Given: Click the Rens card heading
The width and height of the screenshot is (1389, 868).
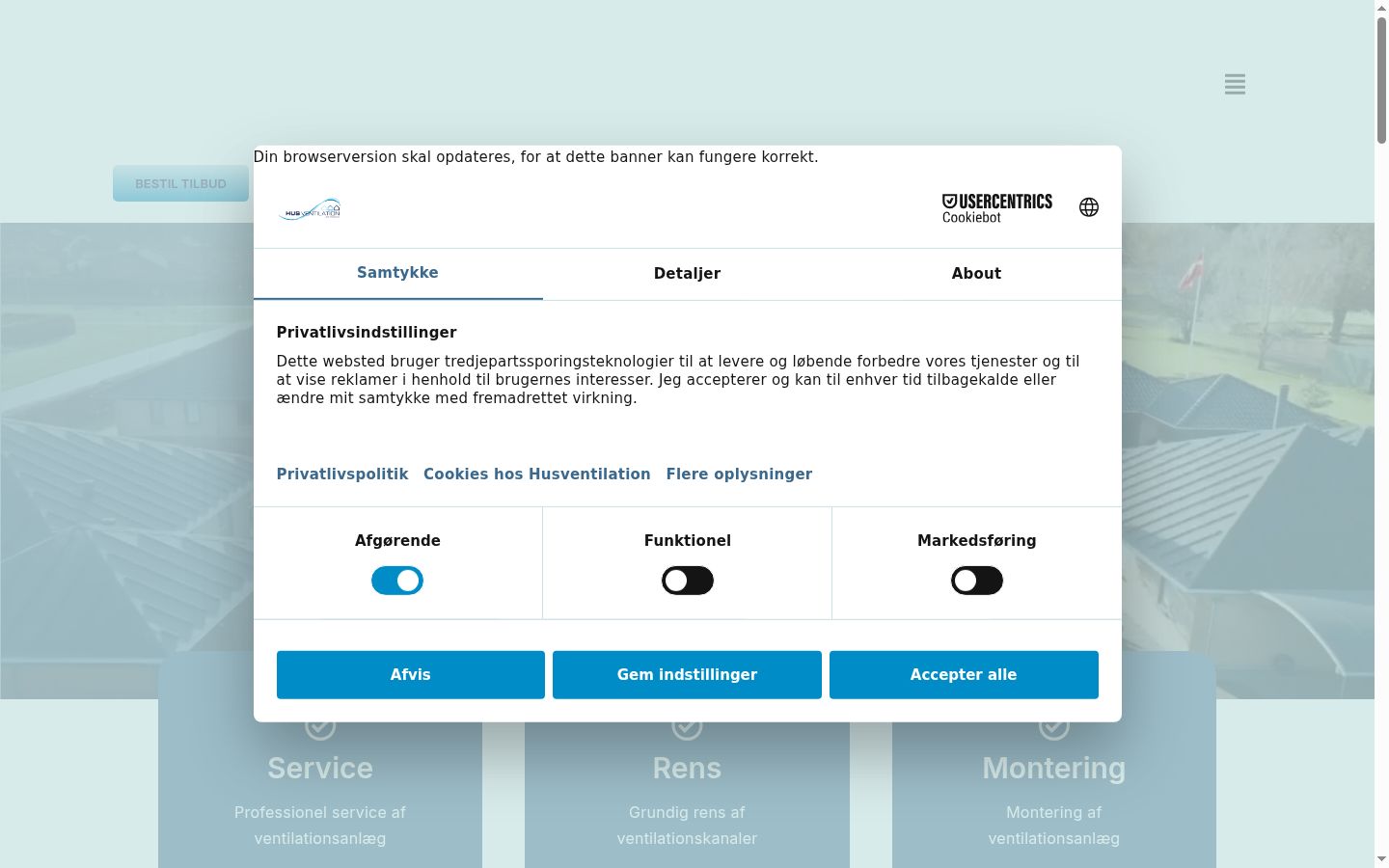Looking at the screenshot, I should pos(687,769).
